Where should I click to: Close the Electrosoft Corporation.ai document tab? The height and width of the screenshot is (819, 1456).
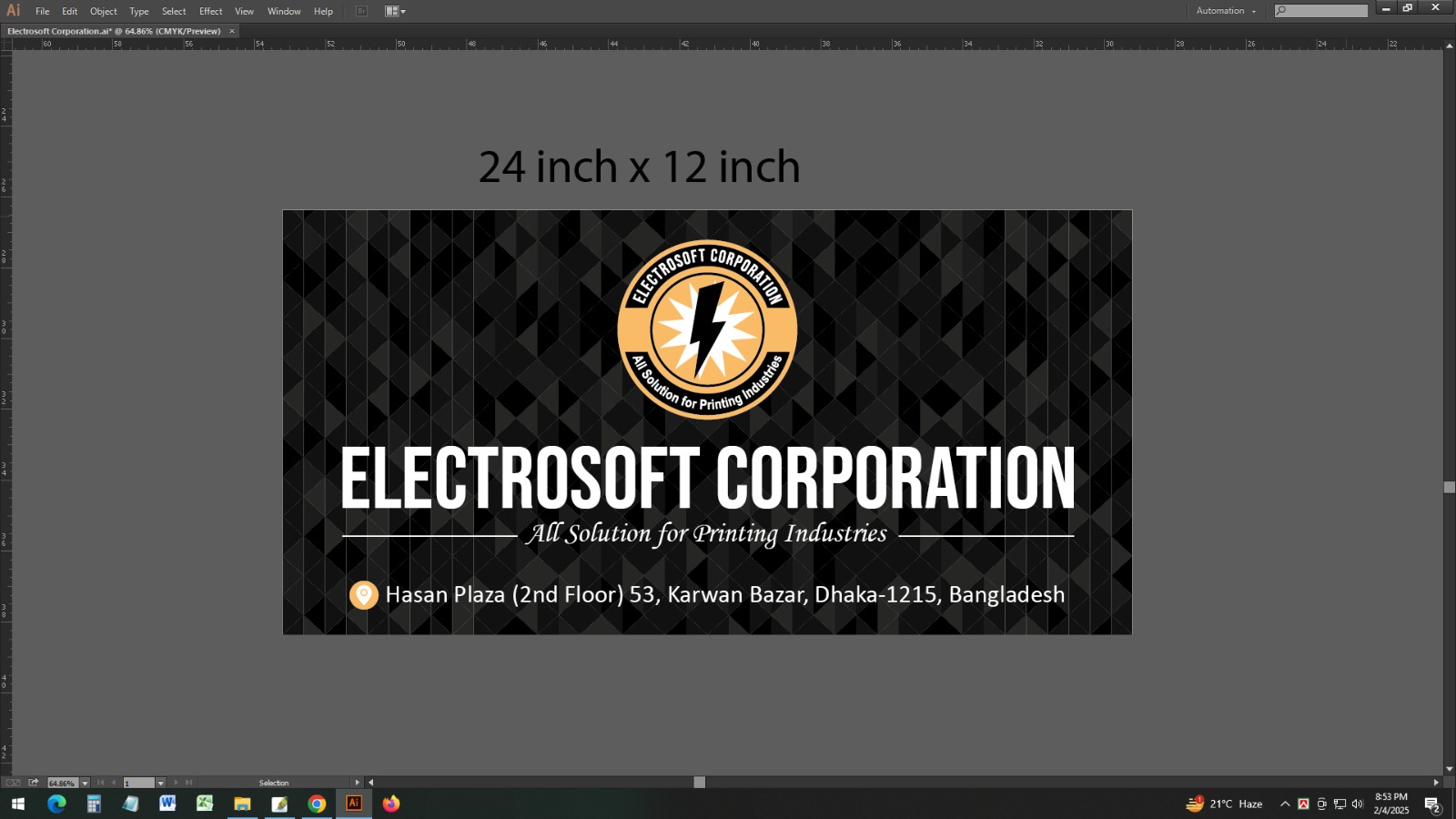(232, 31)
